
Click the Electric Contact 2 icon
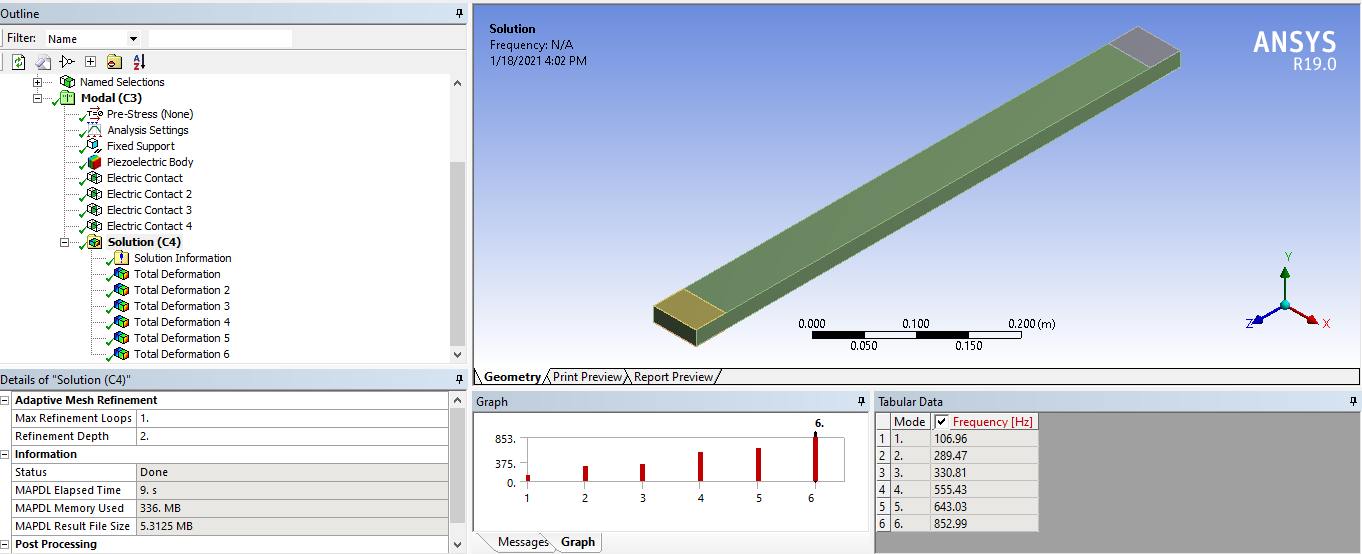point(94,194)
